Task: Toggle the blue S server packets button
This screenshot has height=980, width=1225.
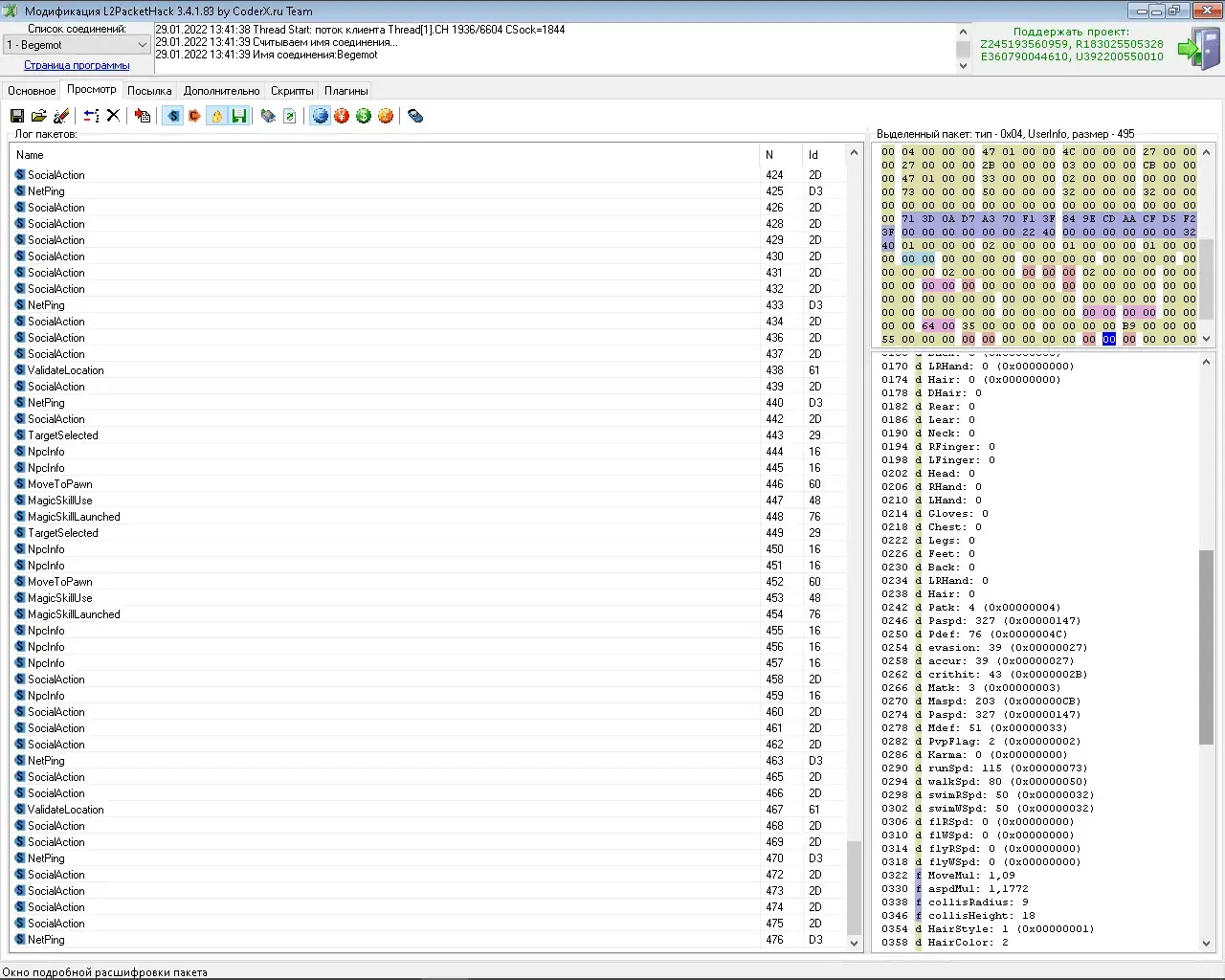Action: point(172,116)
